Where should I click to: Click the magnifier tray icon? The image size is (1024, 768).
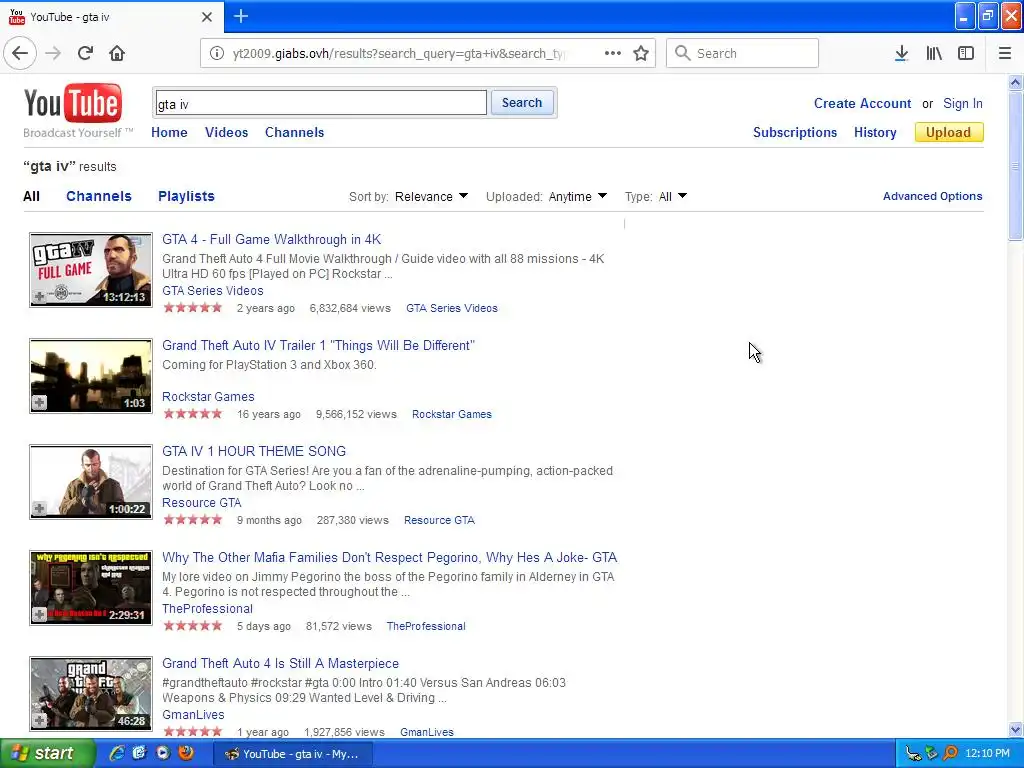point(950,754)
